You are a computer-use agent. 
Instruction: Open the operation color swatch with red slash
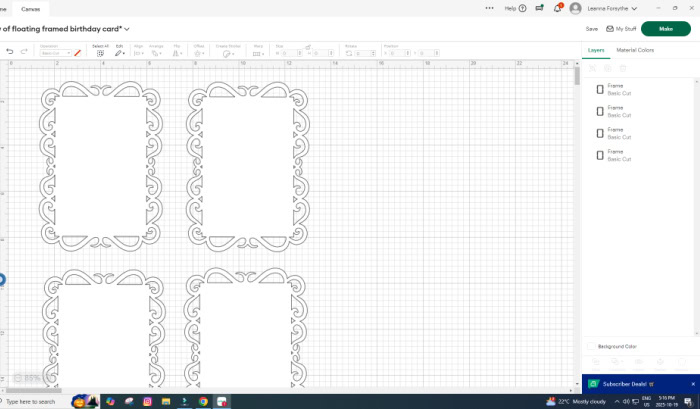point(77,53)
